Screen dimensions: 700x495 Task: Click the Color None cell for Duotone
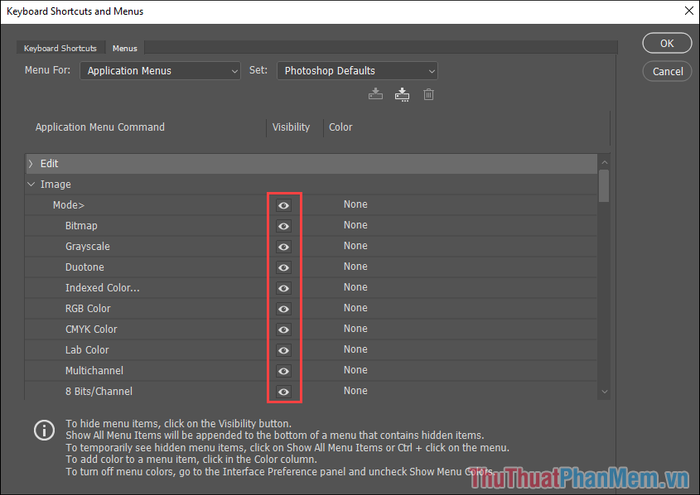pos(355,266)
